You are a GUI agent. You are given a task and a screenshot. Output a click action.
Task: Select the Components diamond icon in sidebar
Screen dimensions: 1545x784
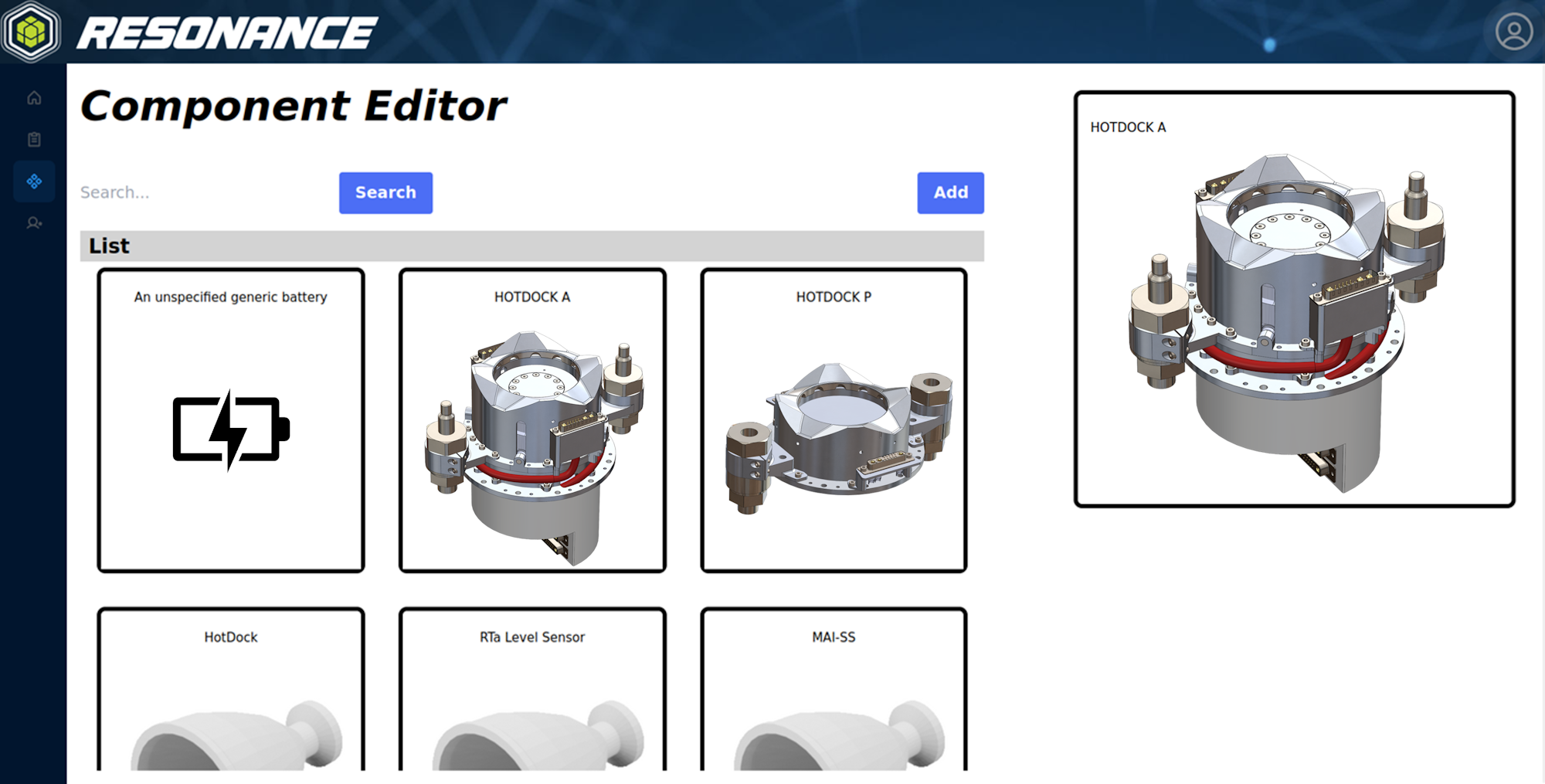pyautogui.click(x=34, y=182)
